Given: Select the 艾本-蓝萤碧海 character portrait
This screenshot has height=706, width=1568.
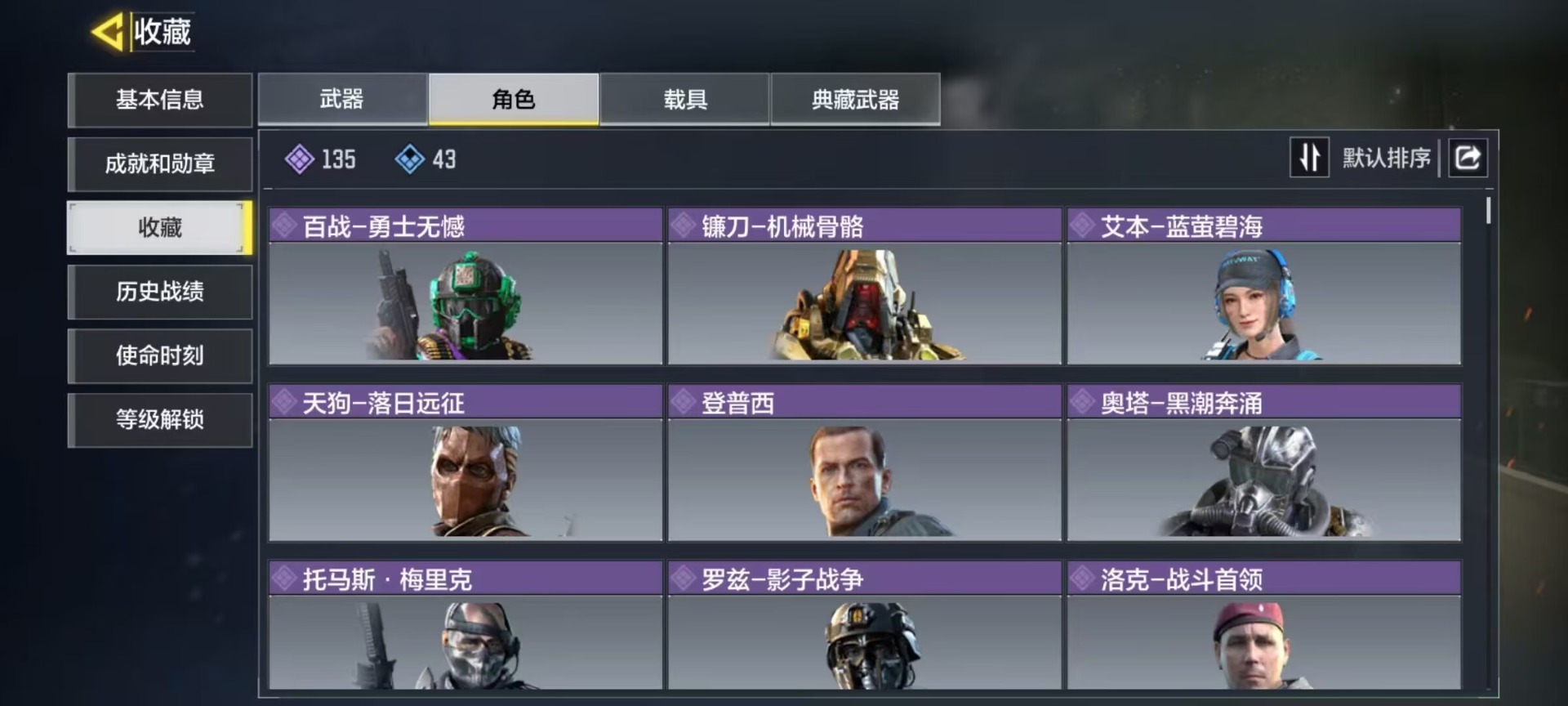Looking at the screenshot, I should point(1263,303).
